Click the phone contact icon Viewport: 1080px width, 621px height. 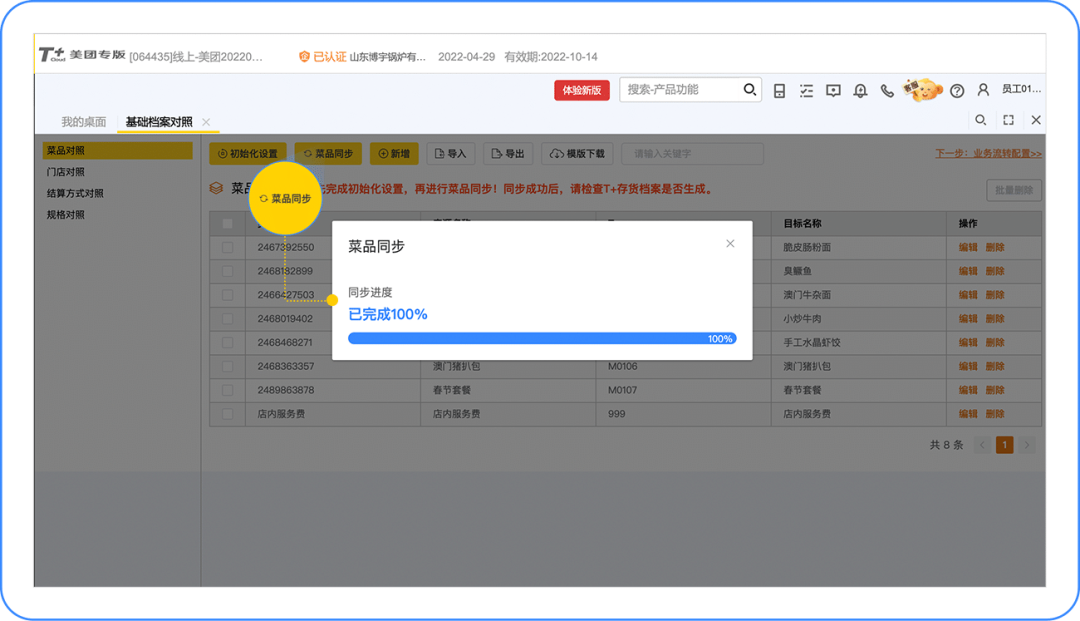tap(887, 90)
